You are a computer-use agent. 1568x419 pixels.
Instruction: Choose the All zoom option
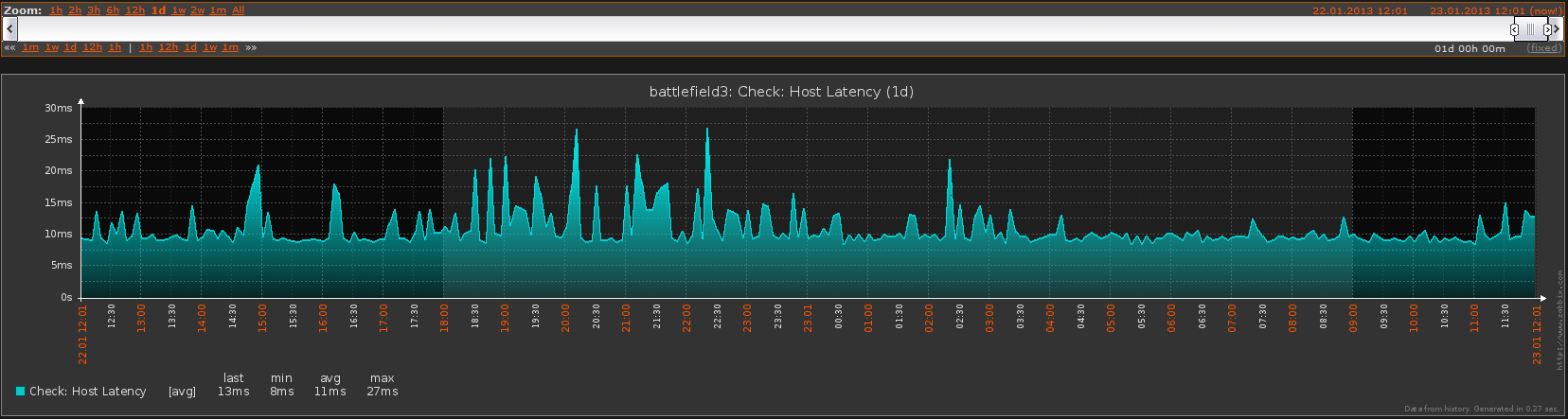[238, 10]
